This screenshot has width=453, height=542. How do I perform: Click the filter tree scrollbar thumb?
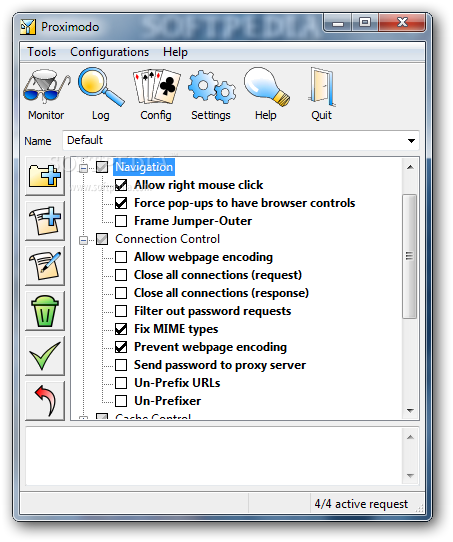click(410, 256)
